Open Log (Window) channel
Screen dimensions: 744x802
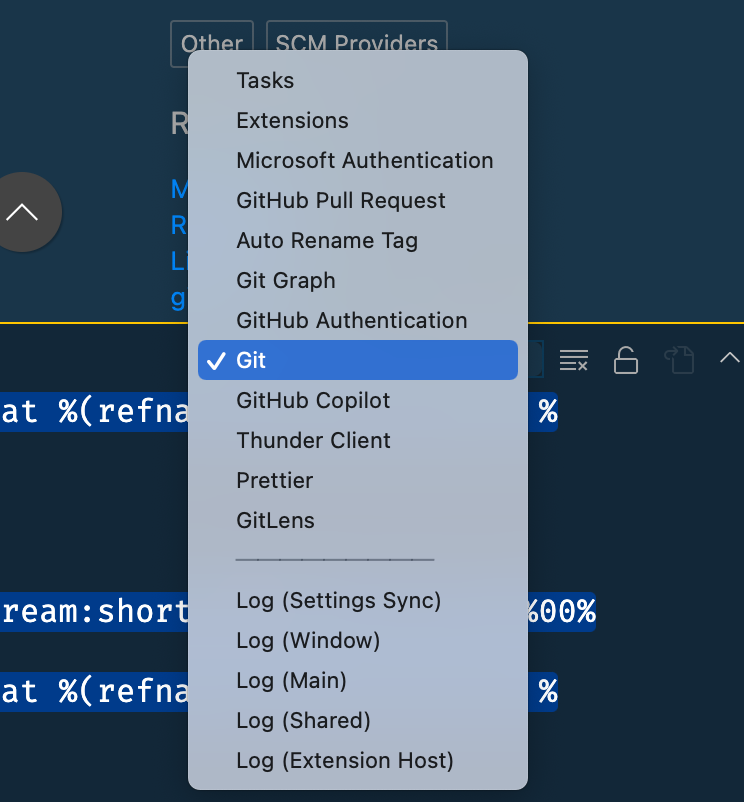click(x=357, y=640)
